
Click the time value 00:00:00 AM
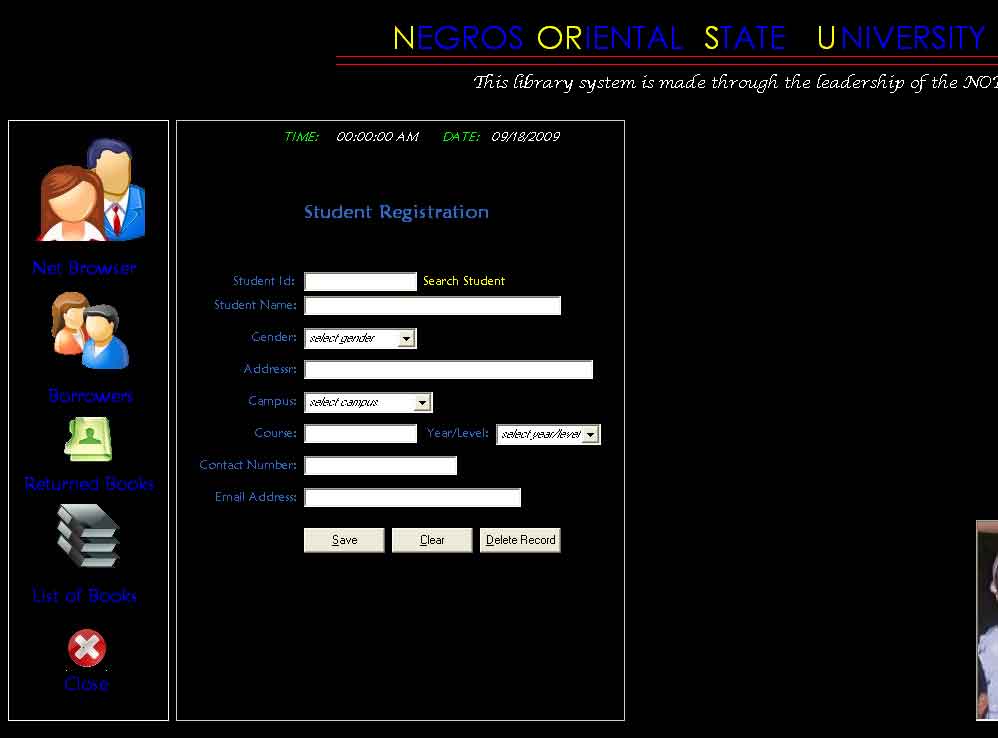point(377,137)
